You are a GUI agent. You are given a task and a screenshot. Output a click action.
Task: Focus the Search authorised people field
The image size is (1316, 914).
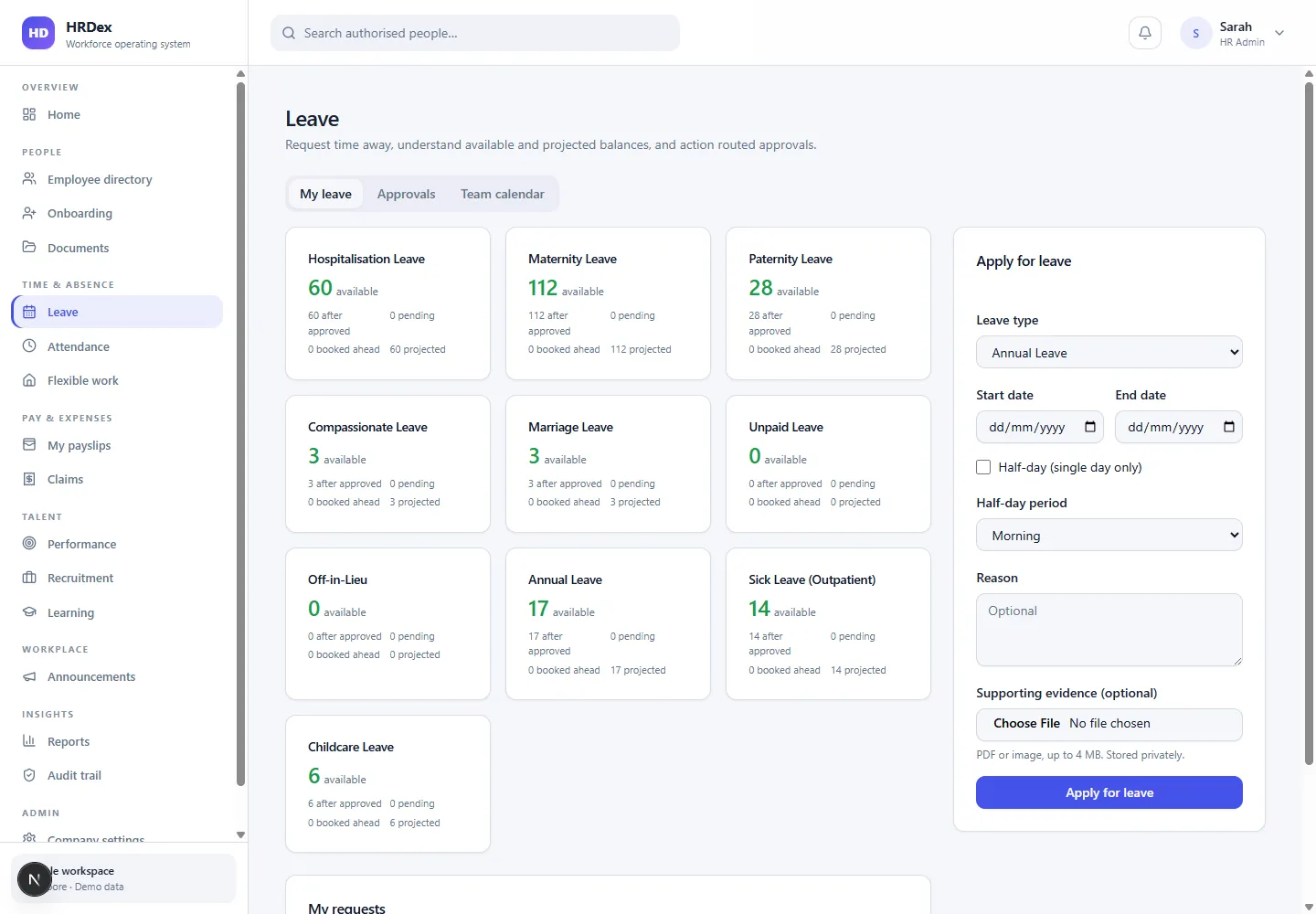[475, 33]
